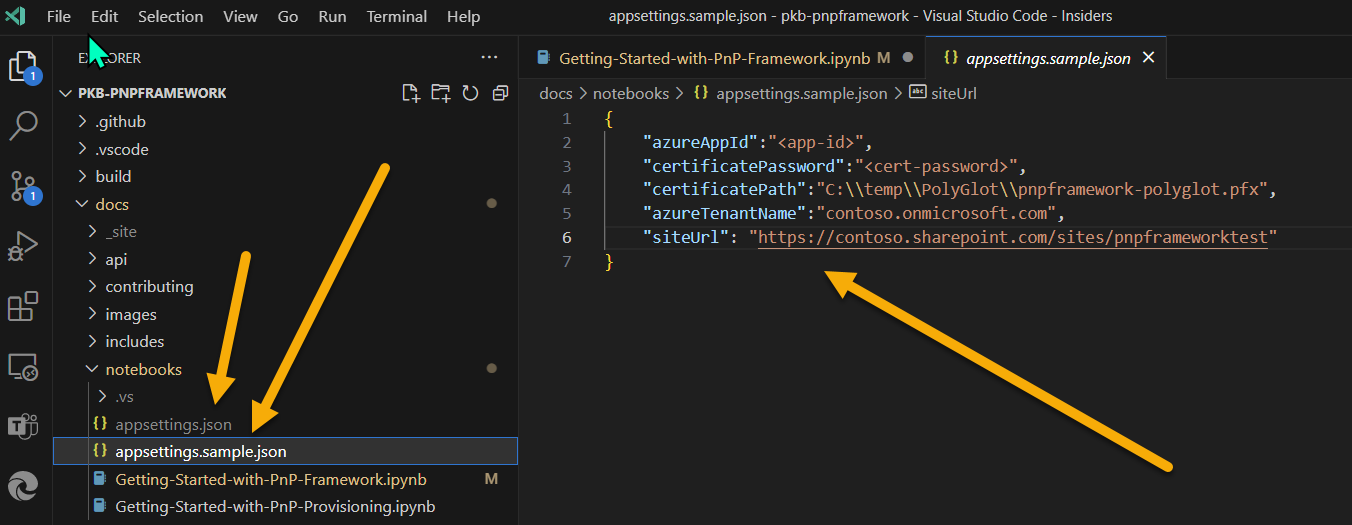Screen dimensions: 1352x525
Task: Collapse all folders in Explorer
Action: pos(500,93)
